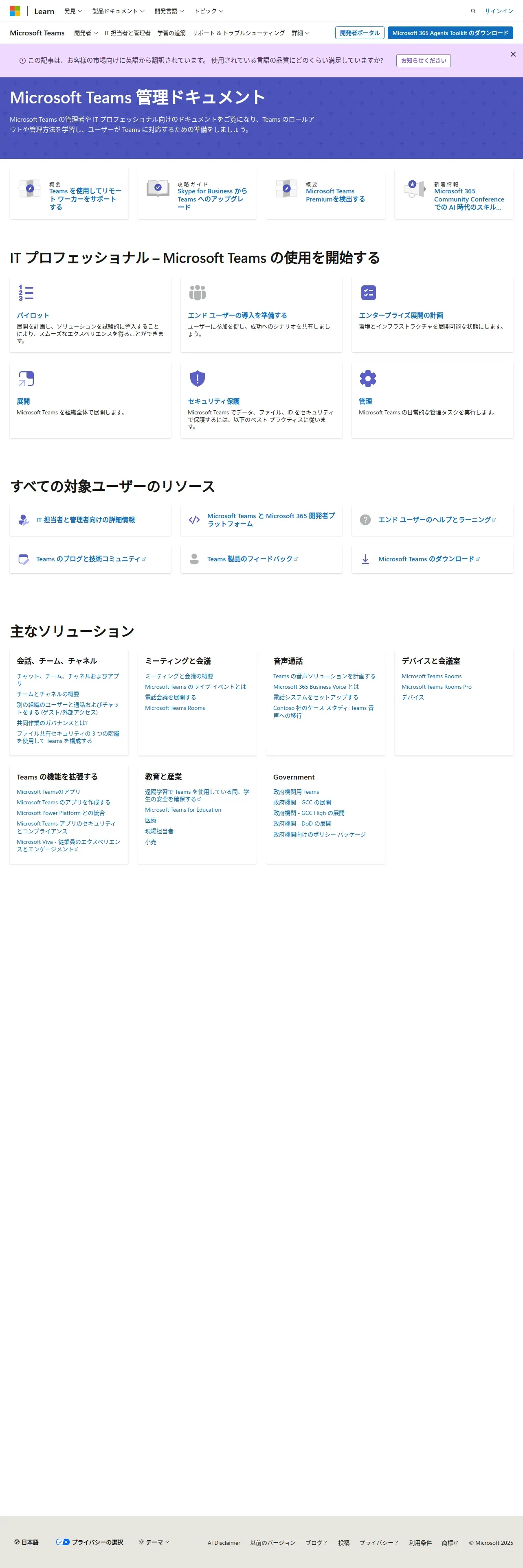Click the security shield icon

coord(197,379)
